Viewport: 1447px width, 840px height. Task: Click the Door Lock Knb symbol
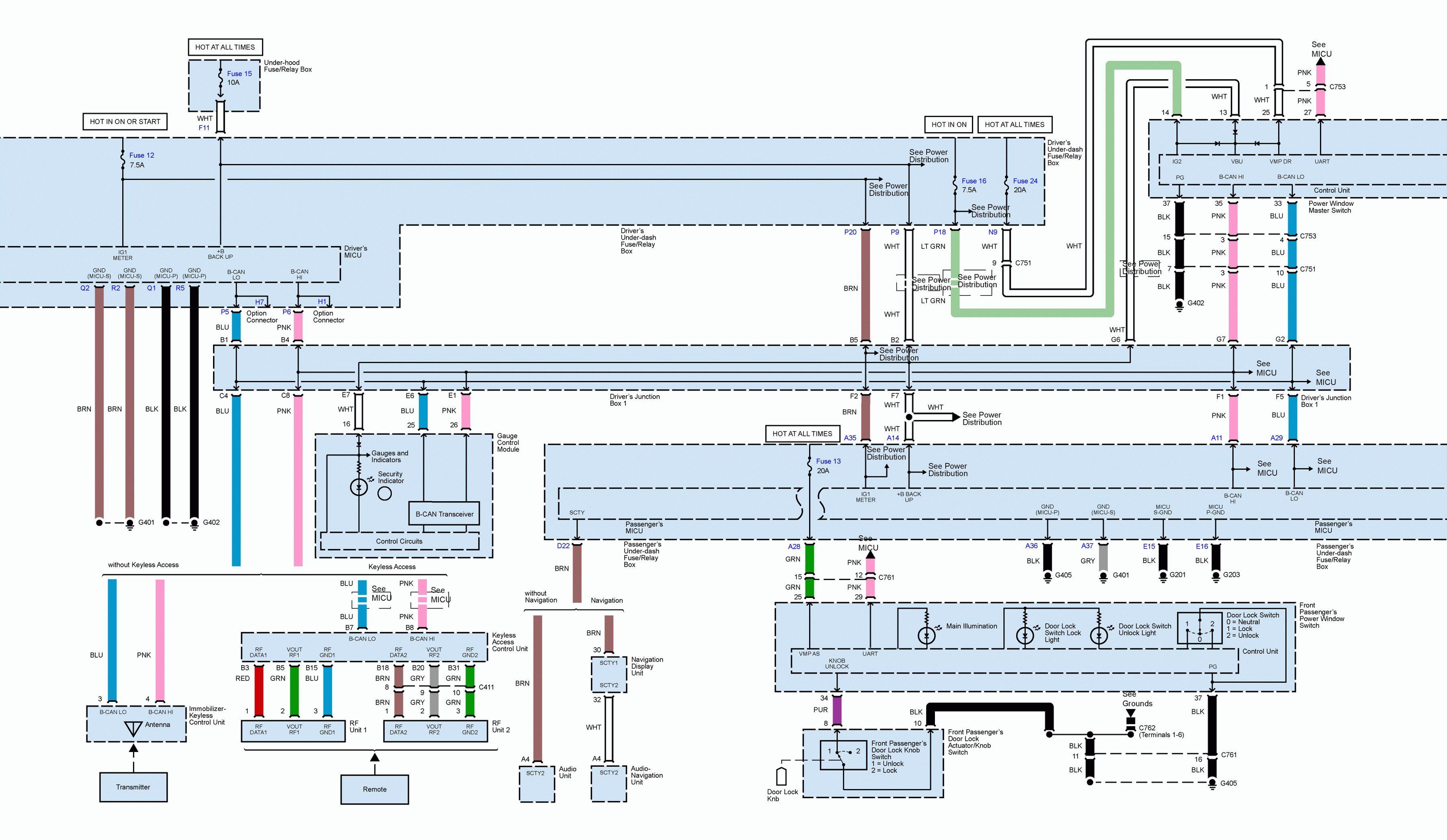coord(781,776)
